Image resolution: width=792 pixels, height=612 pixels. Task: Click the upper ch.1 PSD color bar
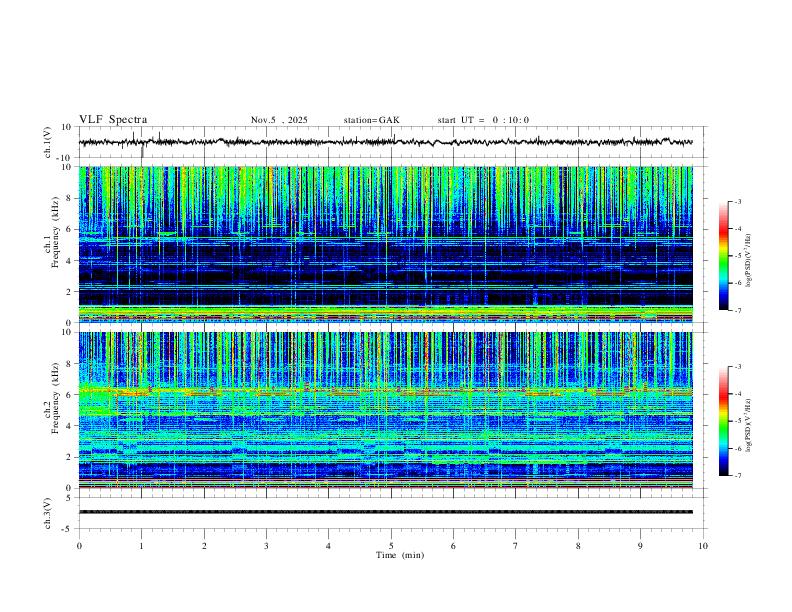pyautogui.click(x=724, y=256)
